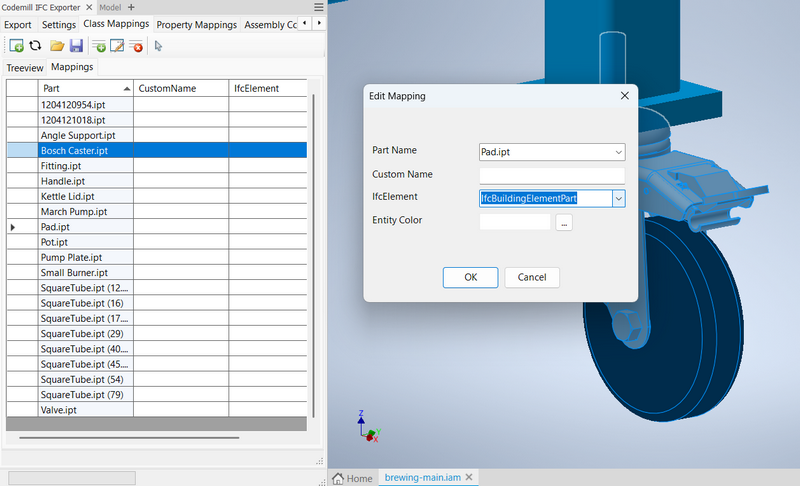
Task: Select the Valve.ipt row
Action: click(157, 410)
